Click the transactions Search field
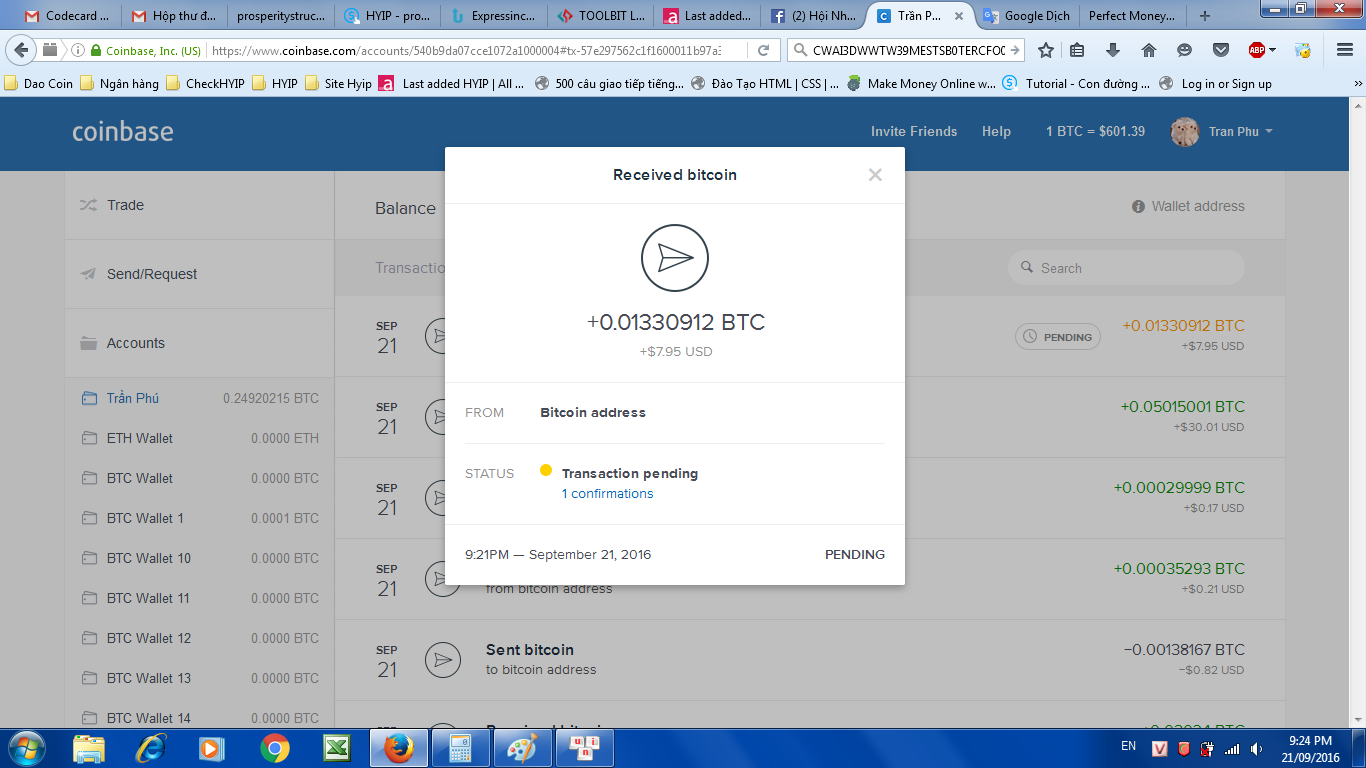This screenshot has height=768, width=1366. click(x=1126, y=268)
